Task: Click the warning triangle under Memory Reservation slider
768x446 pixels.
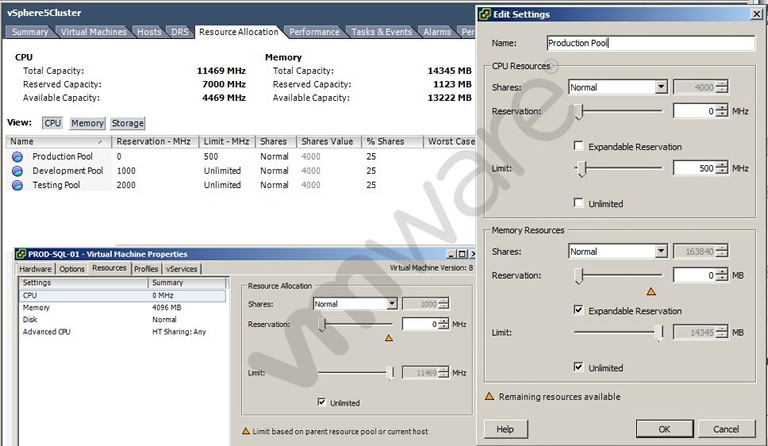Action: point(651,291)
